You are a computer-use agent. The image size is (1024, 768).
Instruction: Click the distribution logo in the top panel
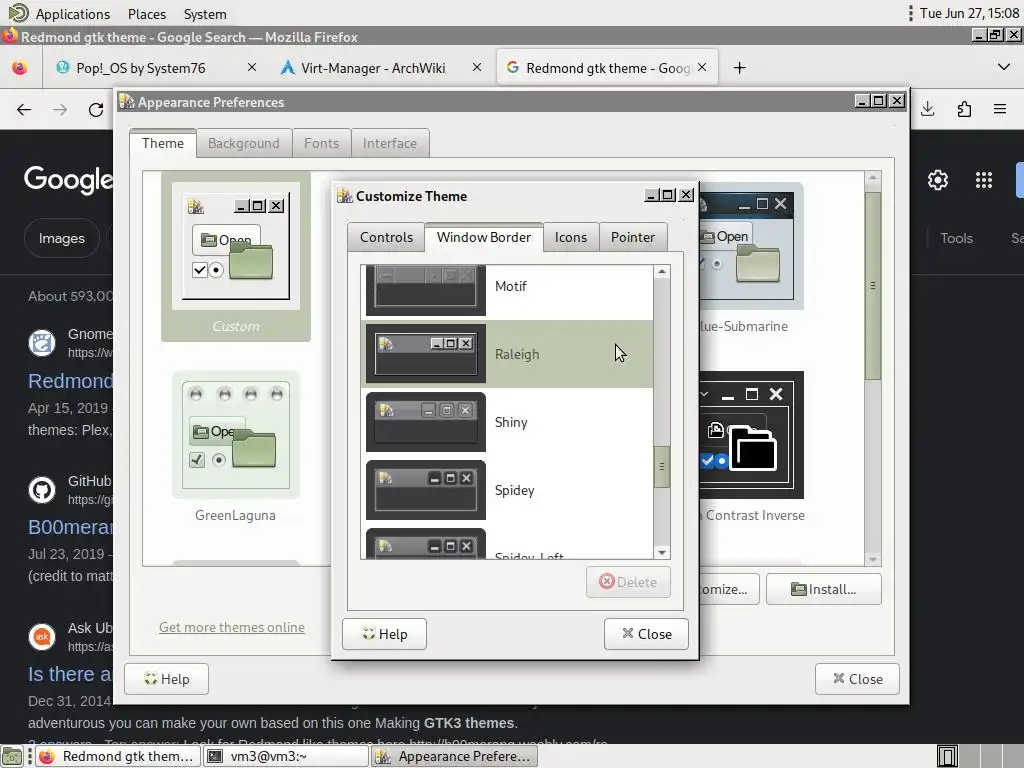point(18,13)
